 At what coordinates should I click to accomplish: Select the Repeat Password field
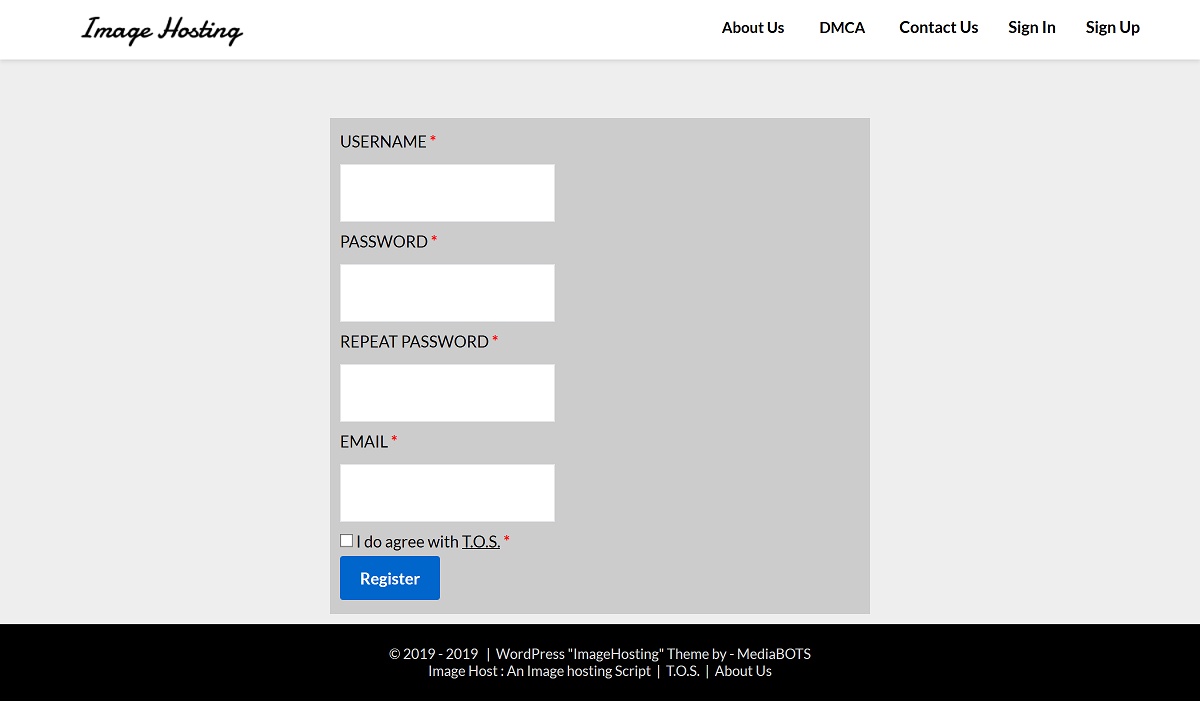pos(447,393)
